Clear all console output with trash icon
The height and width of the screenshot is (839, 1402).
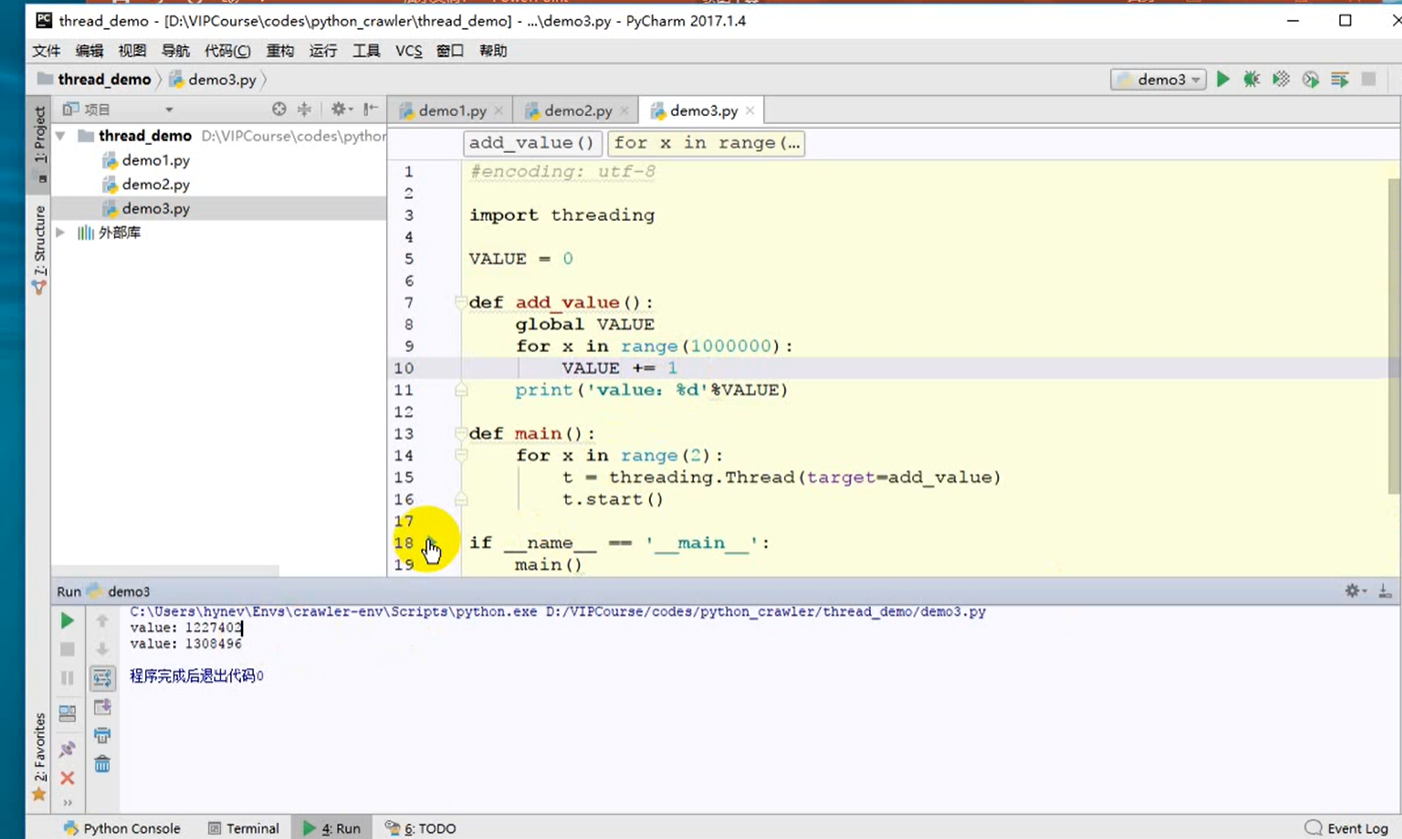[x=102, y=764]
